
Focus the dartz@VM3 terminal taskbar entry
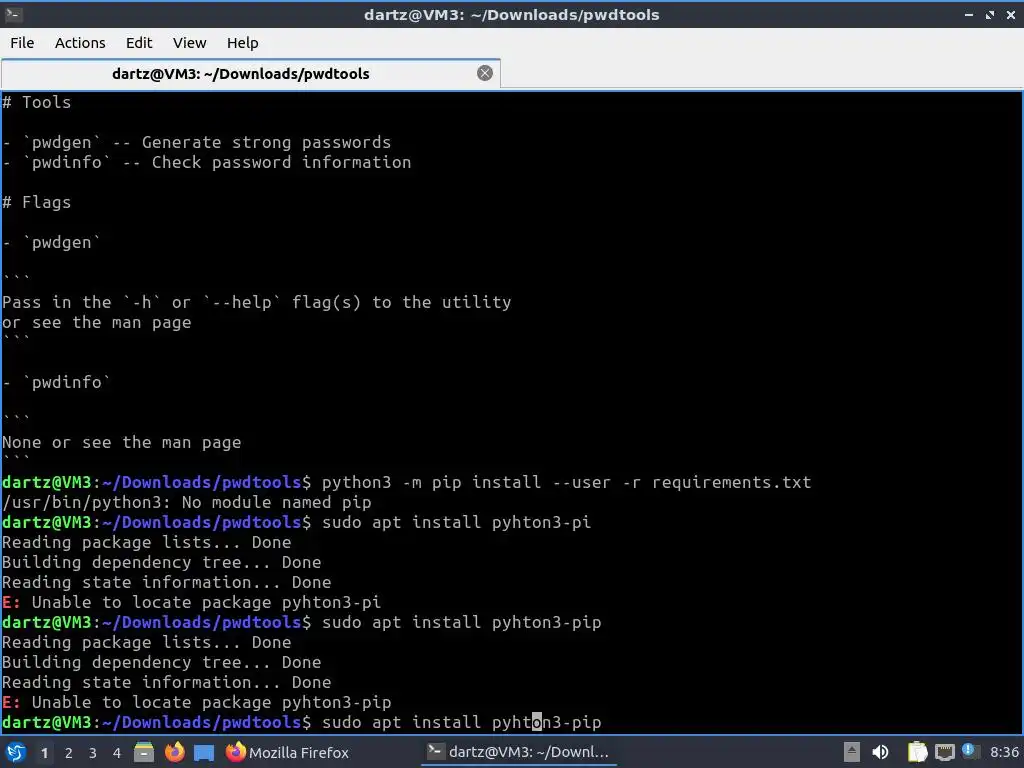[x=519, y=752]
